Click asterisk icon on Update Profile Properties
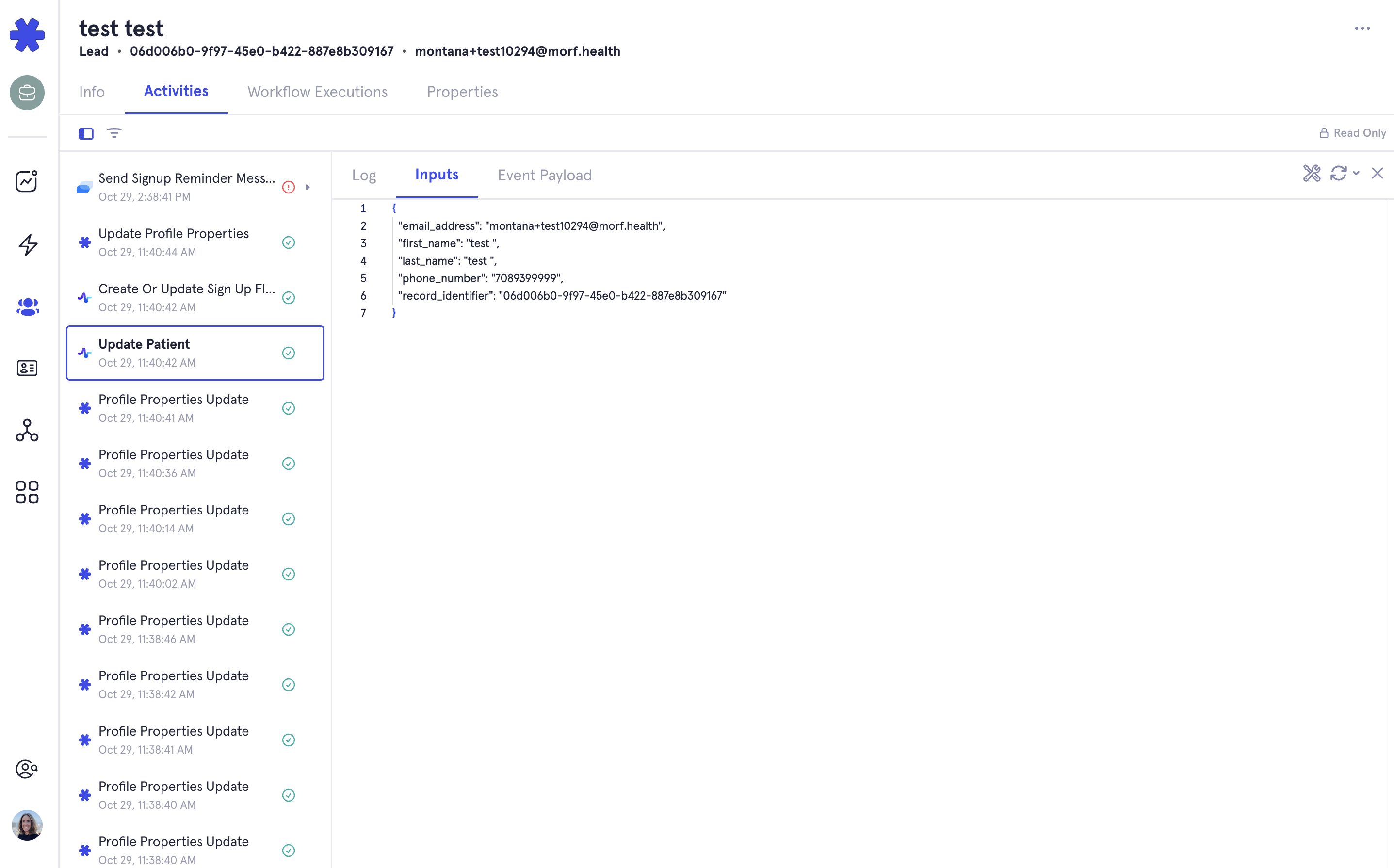 click(84, 242)
